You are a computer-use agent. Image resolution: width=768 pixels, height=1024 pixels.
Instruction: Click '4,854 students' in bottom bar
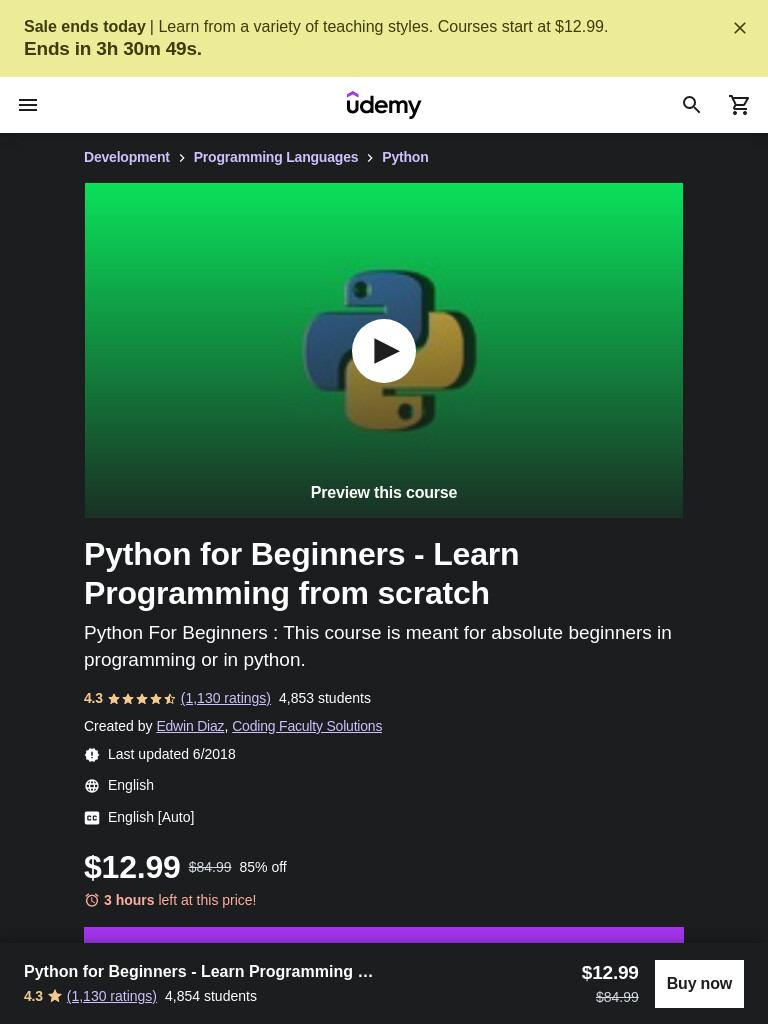click(211, 996)
